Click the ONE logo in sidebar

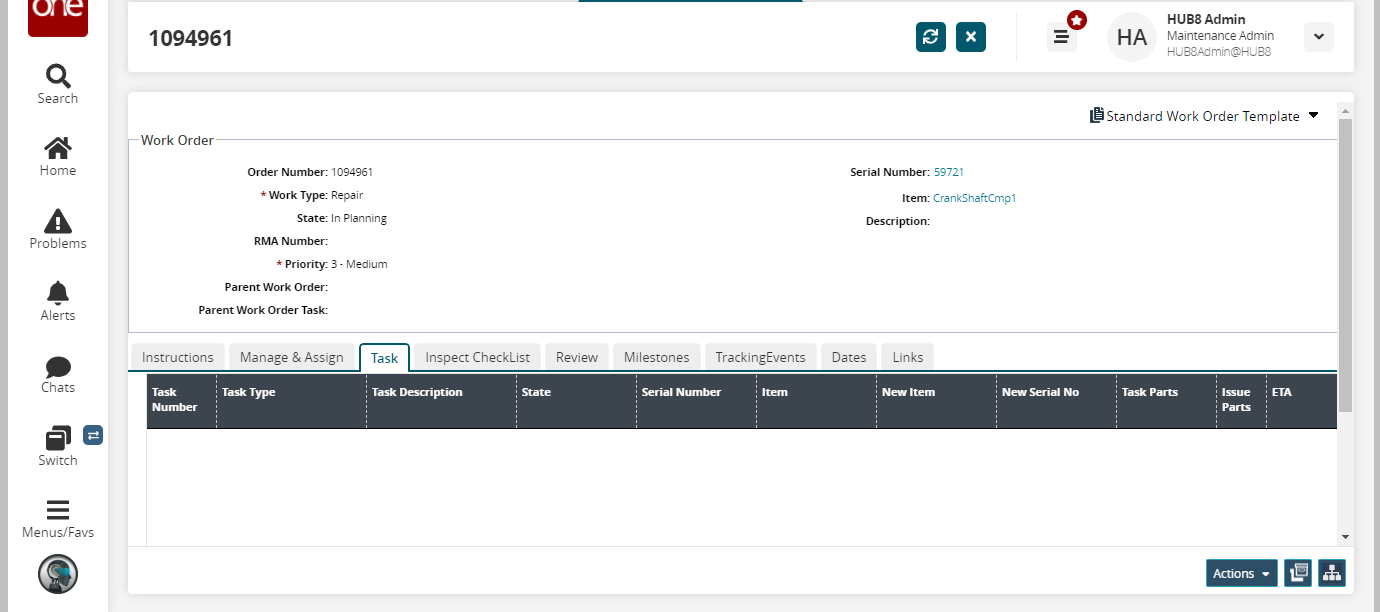[x=58, y=16]
